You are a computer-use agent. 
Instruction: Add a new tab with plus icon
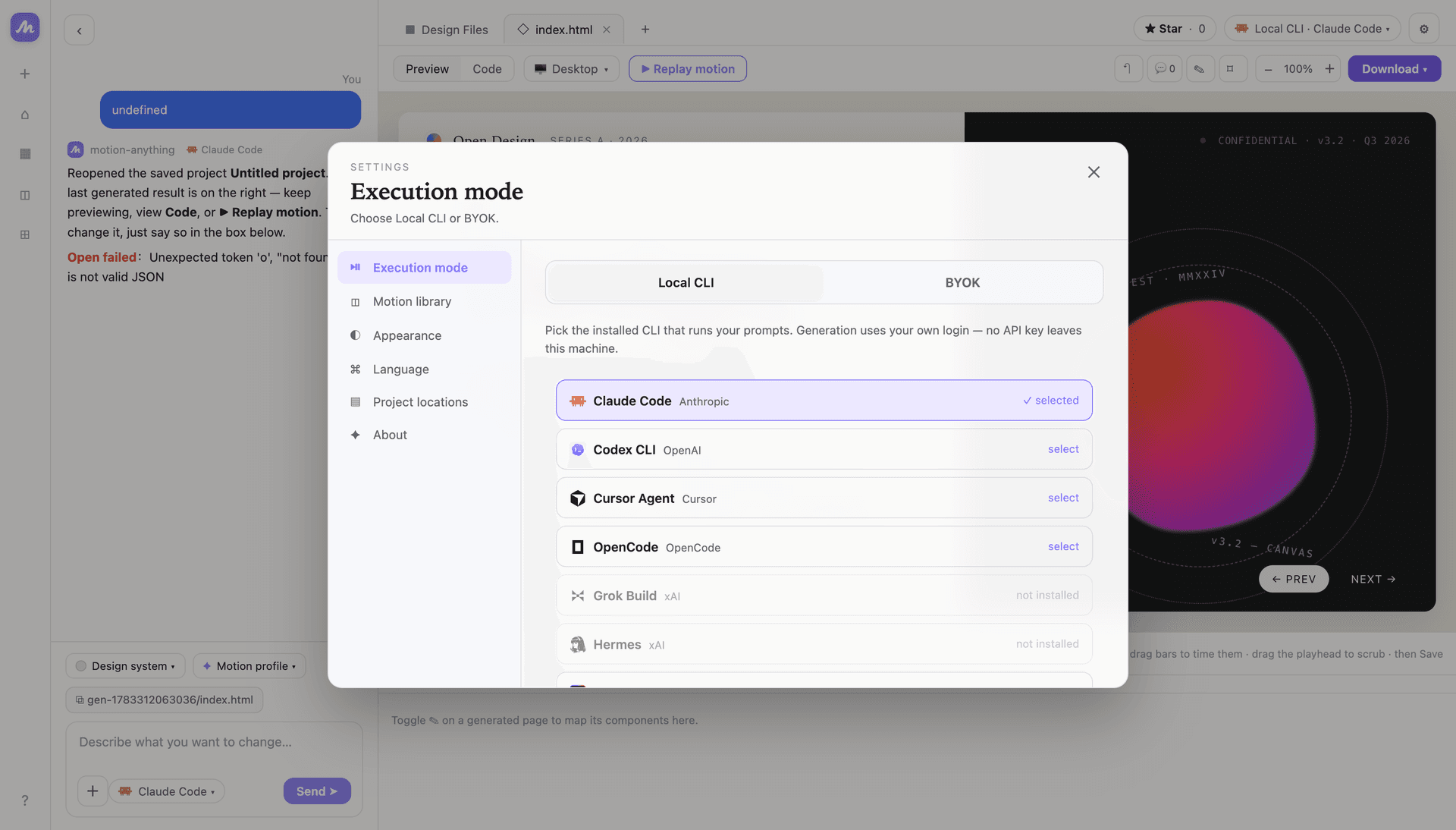pyautogui.click(x=645, y=30)
